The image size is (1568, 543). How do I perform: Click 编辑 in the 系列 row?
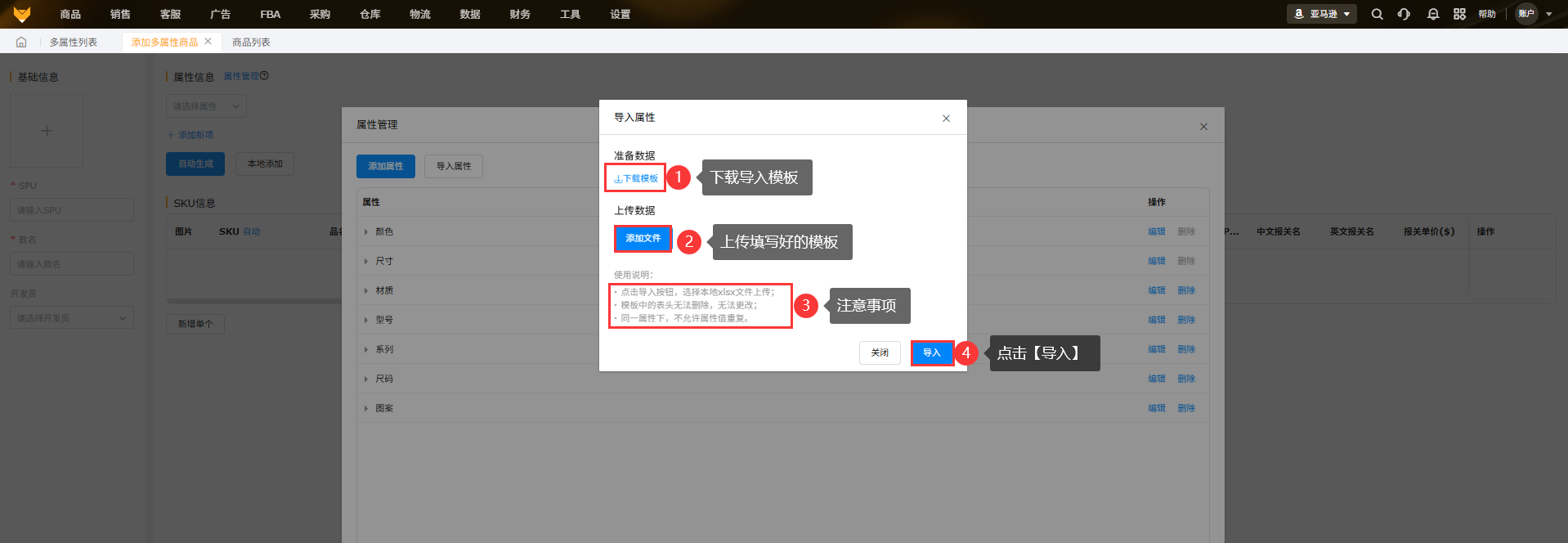click(x=1157, y=349)
